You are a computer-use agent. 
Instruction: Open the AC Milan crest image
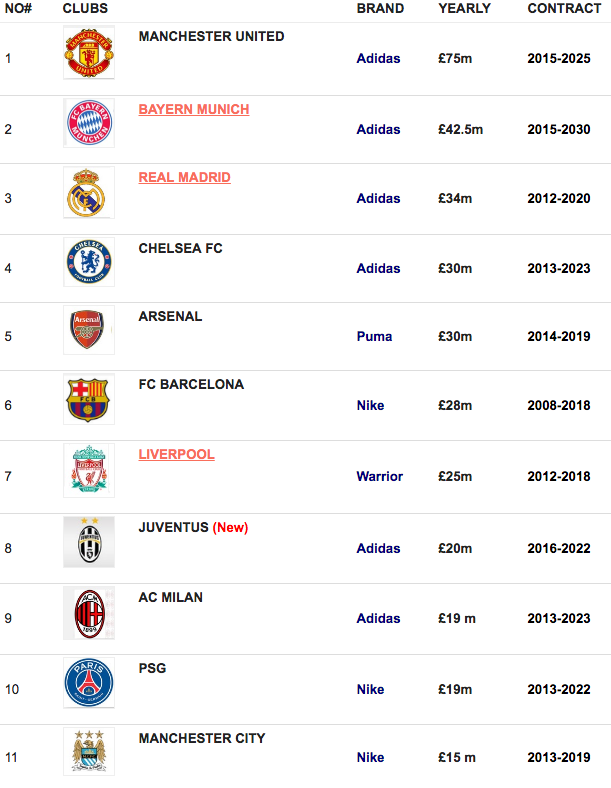point(89,613)
